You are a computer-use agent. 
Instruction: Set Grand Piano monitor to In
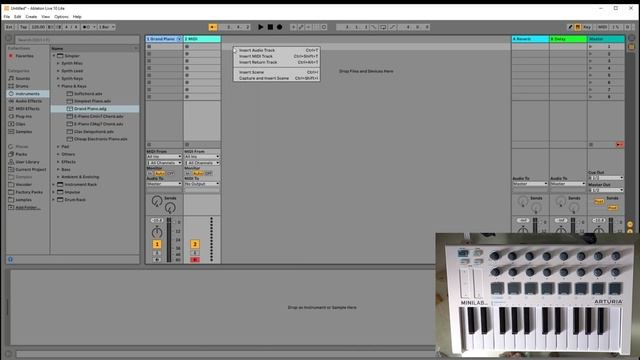[x=150, y=173]
